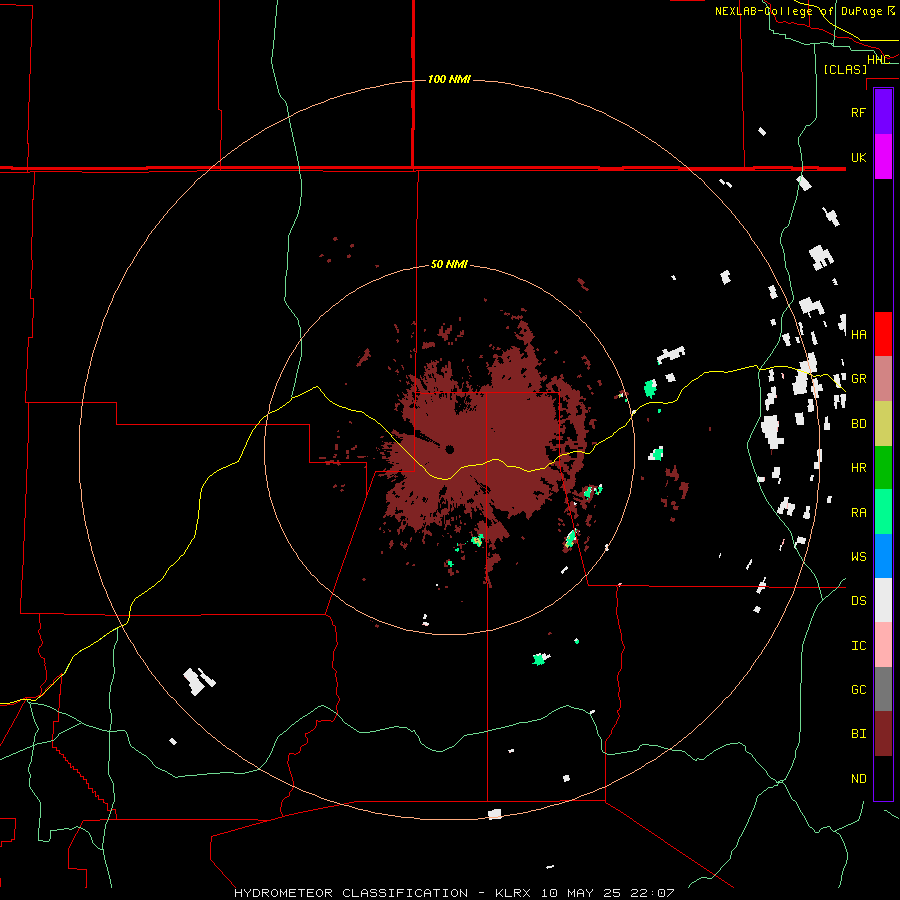
Task: Click the HHC product code text
Action: pyautogui.click(x=878, y=60)
